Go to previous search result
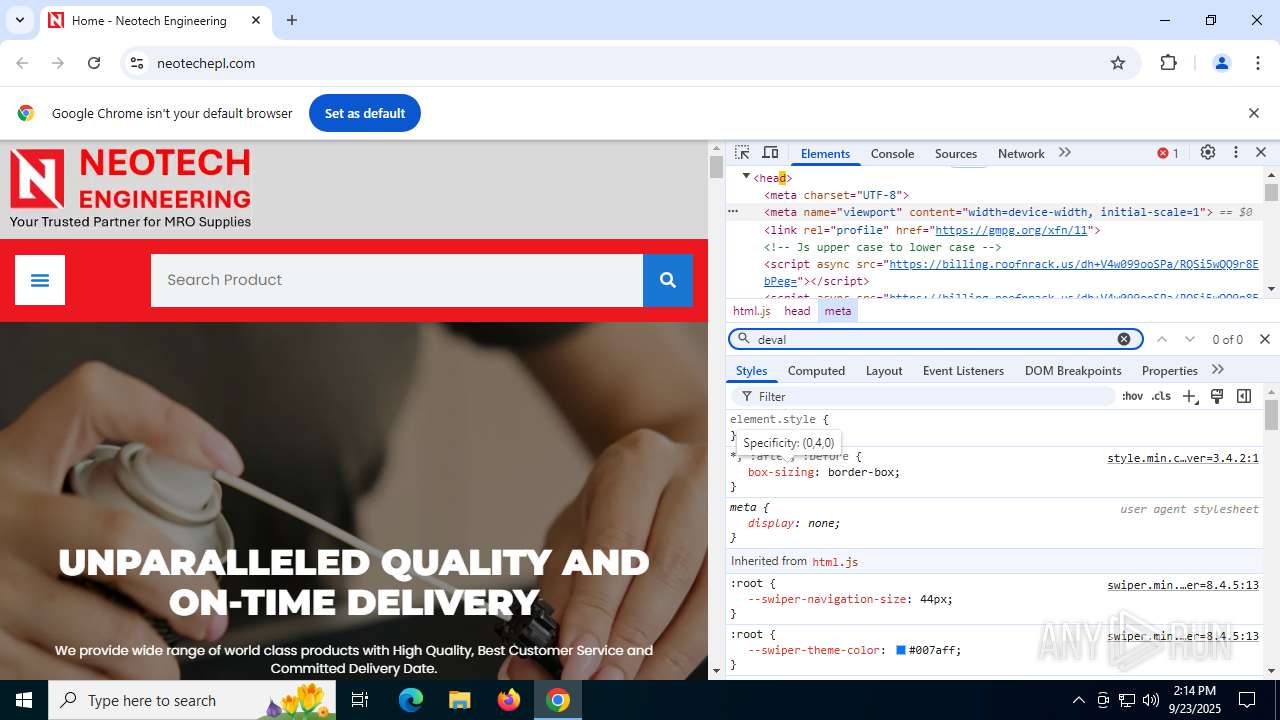Image resolution: width=1280 pixels, height=720 pixels. (x=1162, y=339)
